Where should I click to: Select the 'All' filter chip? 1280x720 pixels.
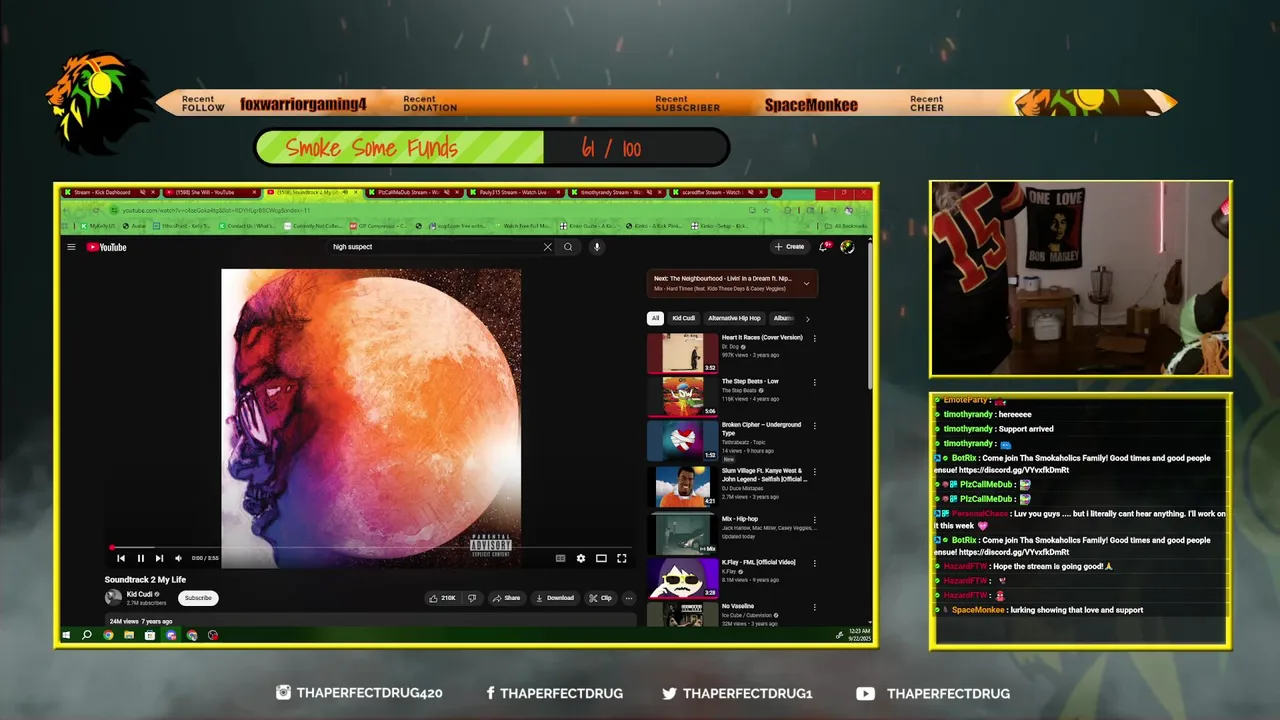(655, 318)
